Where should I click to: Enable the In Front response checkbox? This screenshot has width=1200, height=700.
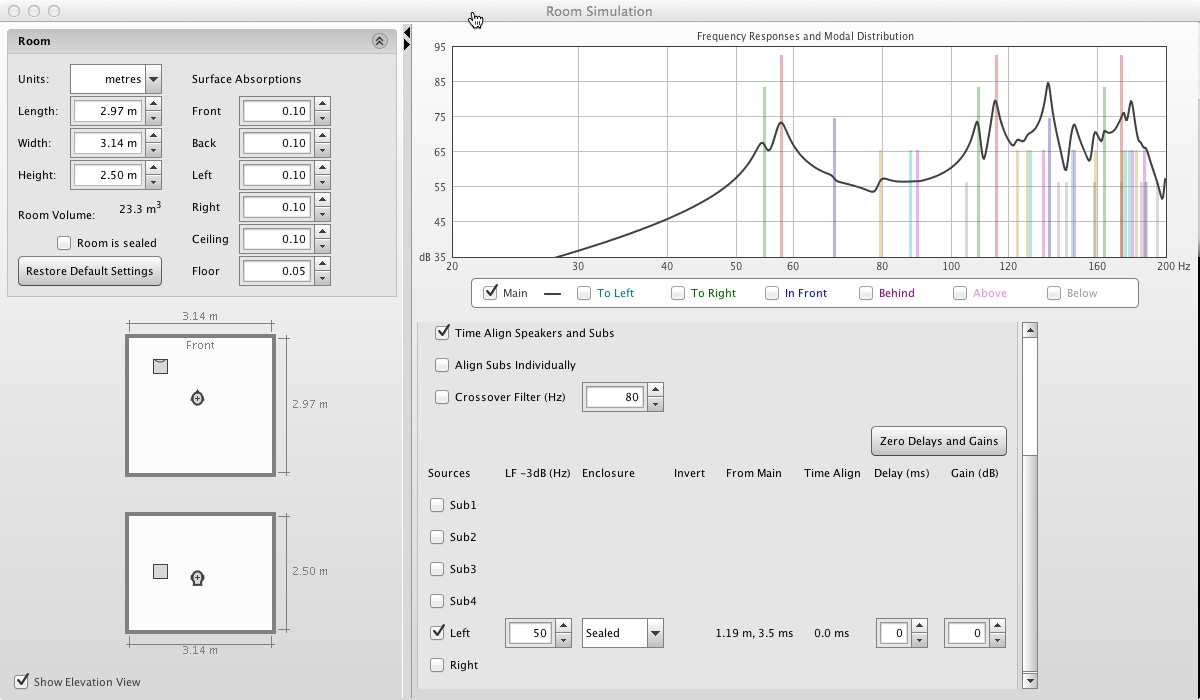(x=772, y=293)
